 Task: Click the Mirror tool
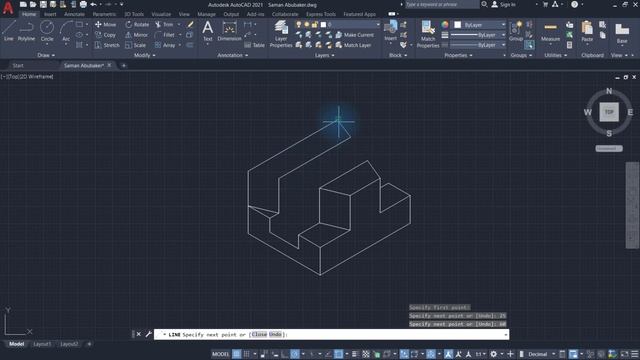137,35
